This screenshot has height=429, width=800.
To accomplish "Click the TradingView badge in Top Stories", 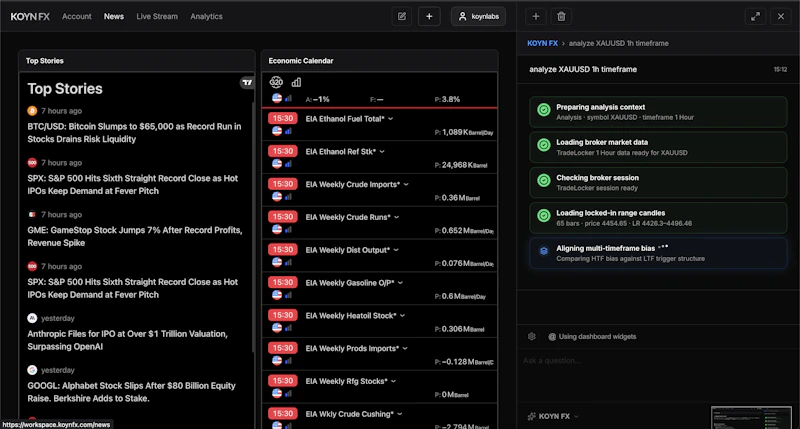I will click(x=247, y=82).
